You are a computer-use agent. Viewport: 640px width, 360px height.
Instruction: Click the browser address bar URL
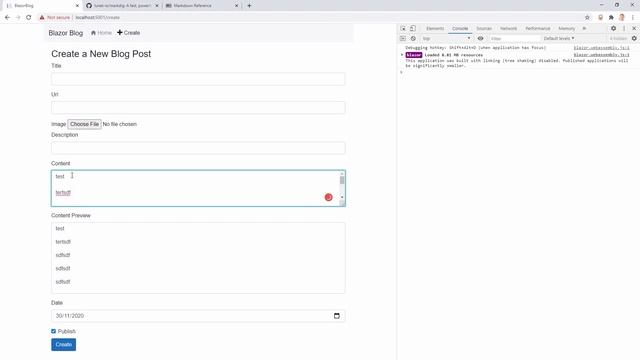coord(98,18)
